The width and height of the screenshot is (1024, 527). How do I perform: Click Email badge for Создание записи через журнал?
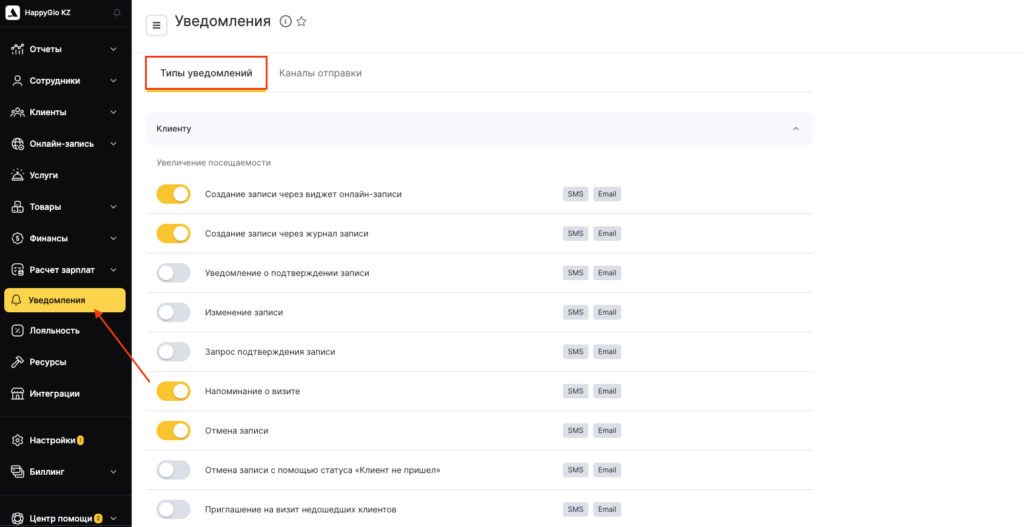pyautogui.click(x=607, y=233)
